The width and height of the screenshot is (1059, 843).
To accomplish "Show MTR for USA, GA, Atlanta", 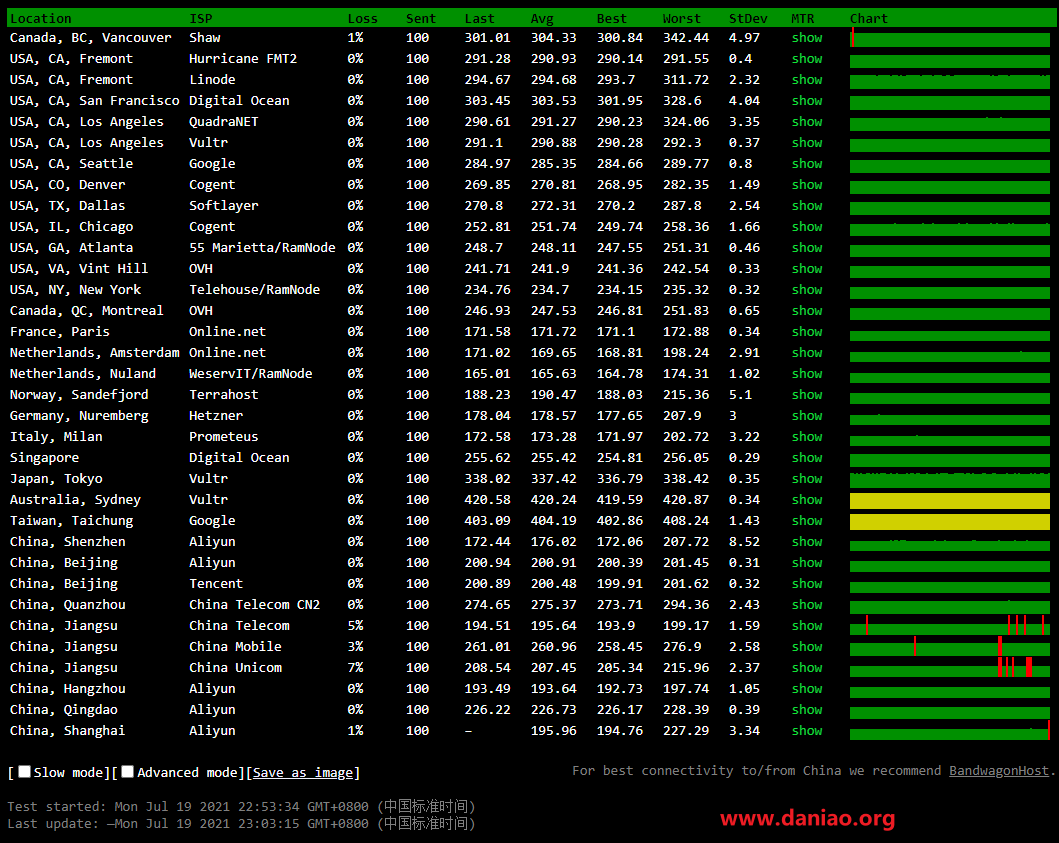I will click(x=807, y=247).
